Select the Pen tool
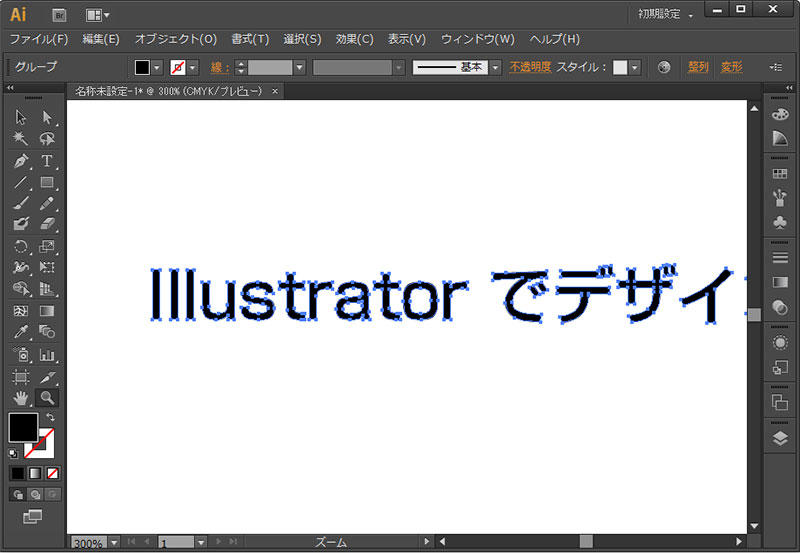 point(20,161)
